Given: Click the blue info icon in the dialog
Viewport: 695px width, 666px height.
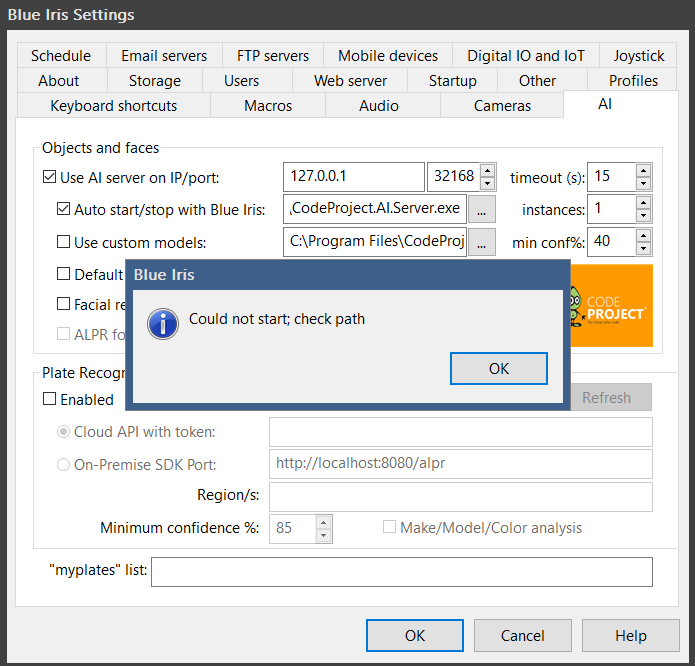Looking at the screenshot, I should point(163,324).
